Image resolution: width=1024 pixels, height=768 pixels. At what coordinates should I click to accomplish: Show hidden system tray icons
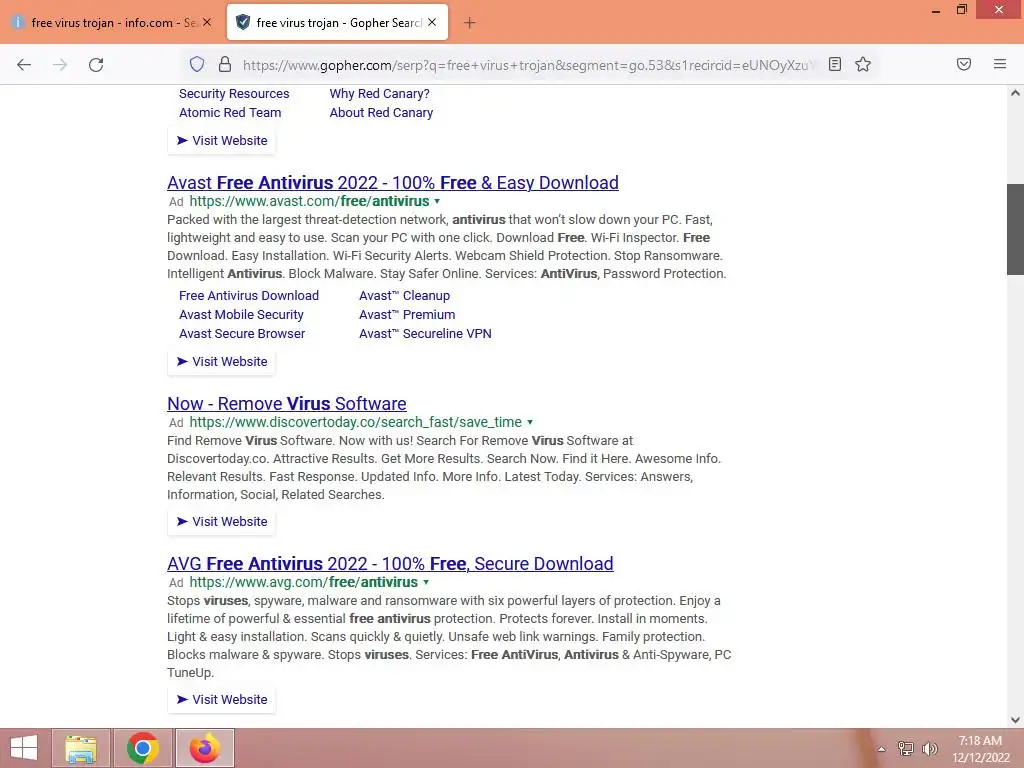pyautogui.click(x=881, y=749)
